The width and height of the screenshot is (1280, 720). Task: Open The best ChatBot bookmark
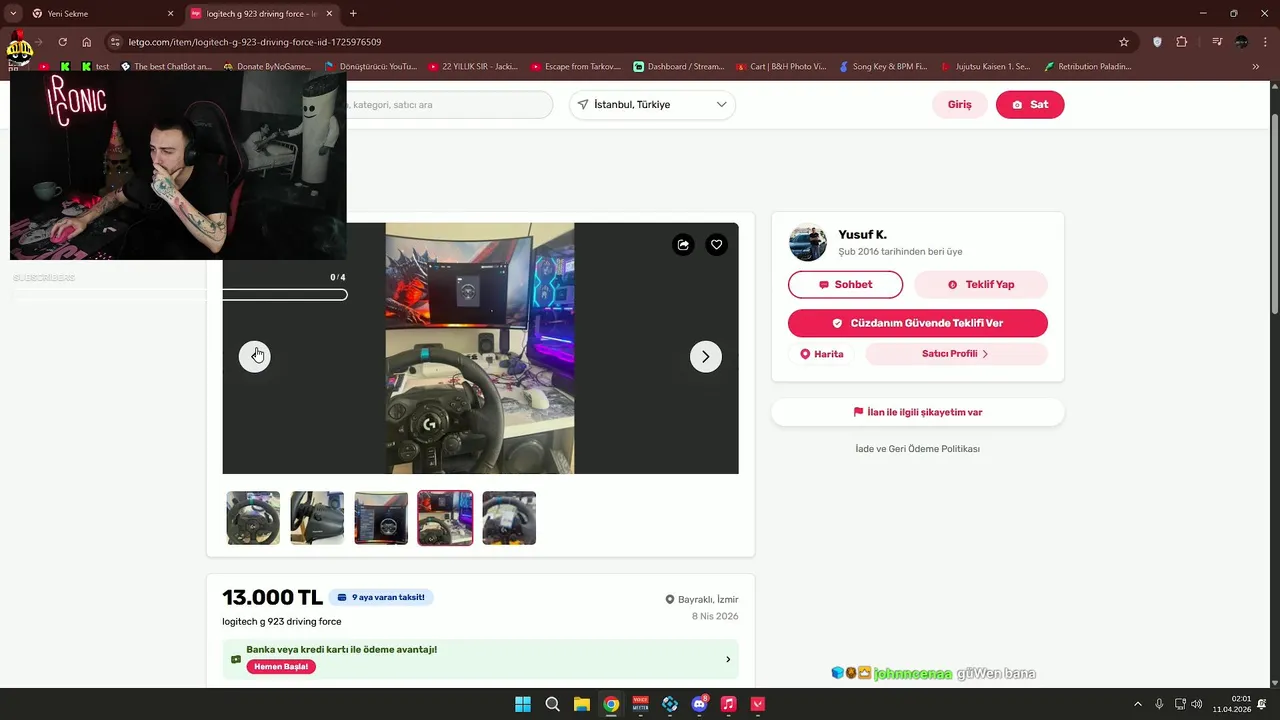pyautogui.click(x=166, y=67)
